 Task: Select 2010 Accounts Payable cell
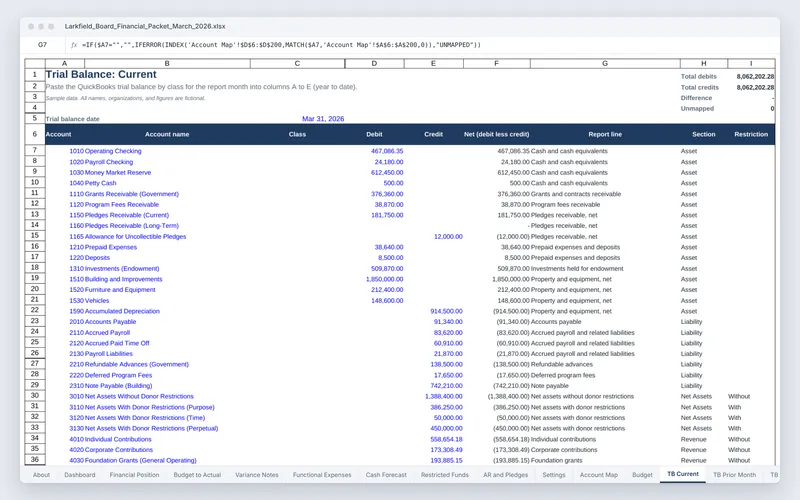click(103, 322)
